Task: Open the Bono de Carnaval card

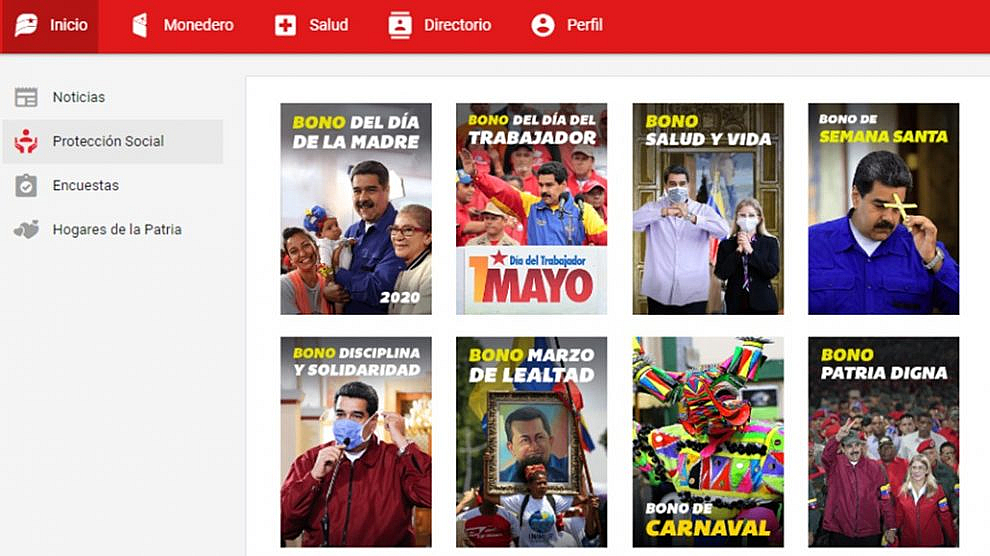Action: [x=708, y=442]
